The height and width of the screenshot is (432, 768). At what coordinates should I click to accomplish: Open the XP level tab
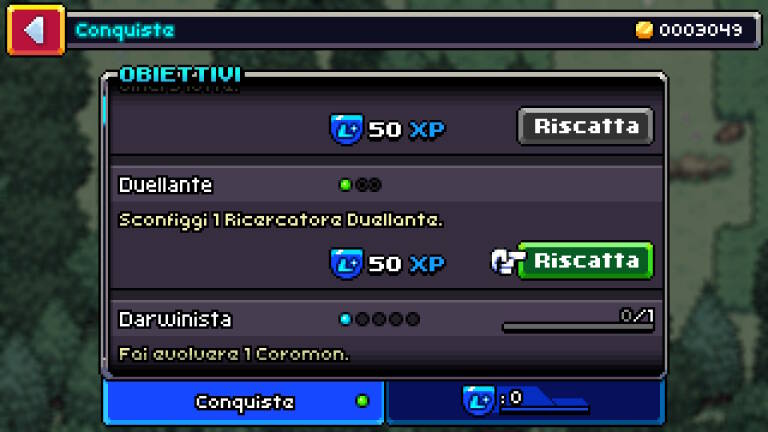click(x=525, y=402)
